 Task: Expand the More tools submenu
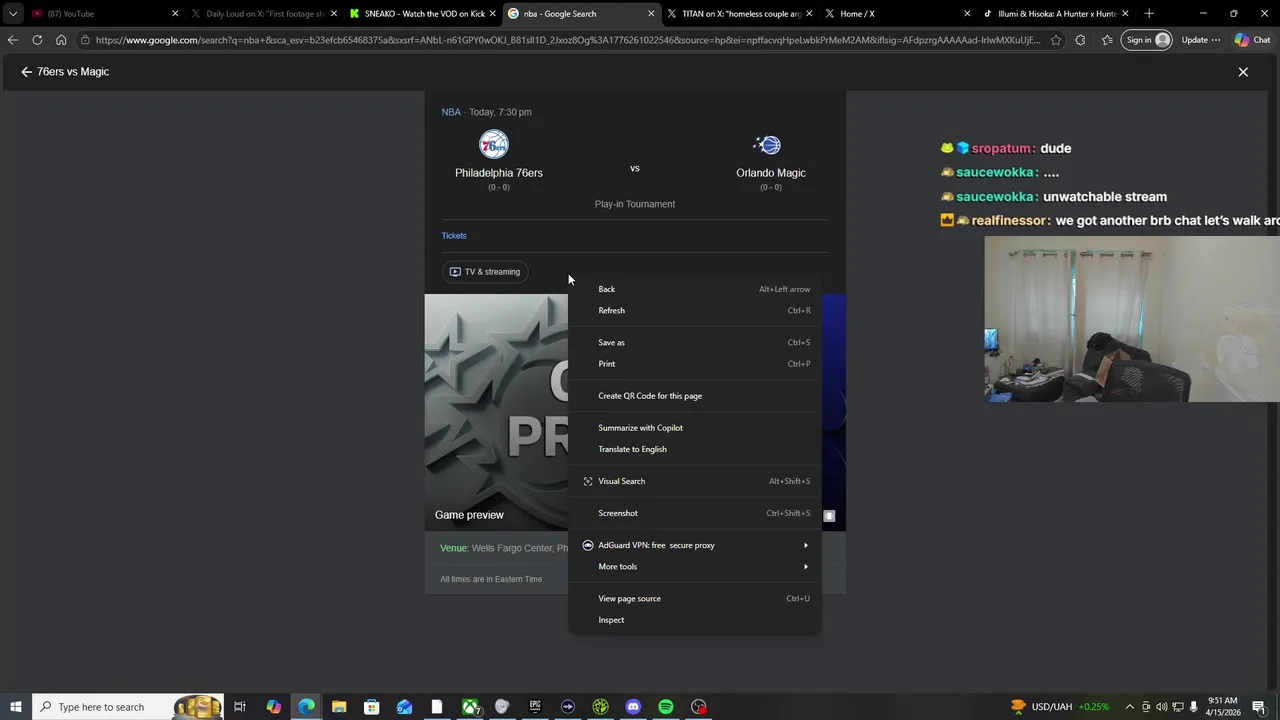pyautogui.click(x=694, y=567)
